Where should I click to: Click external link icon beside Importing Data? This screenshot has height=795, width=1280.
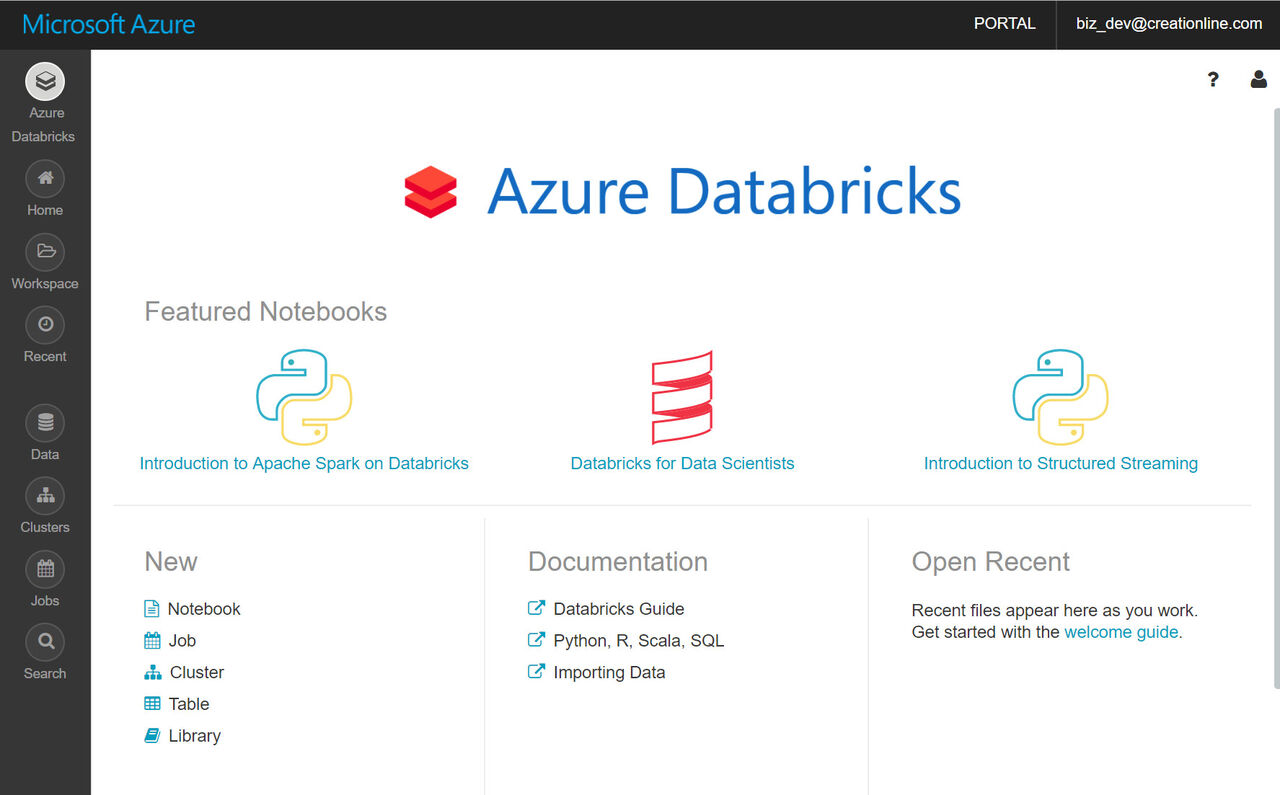[537, 672]
